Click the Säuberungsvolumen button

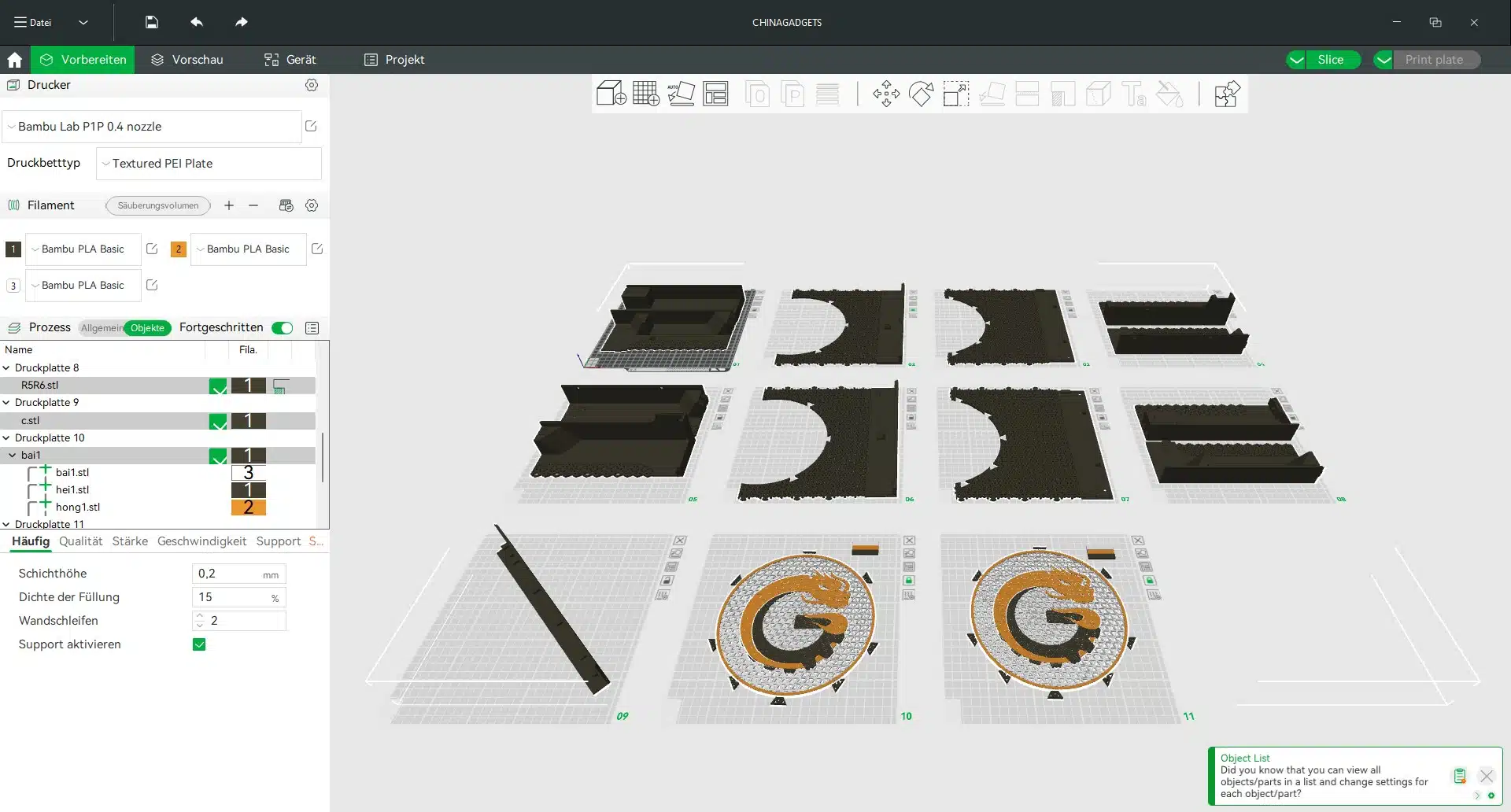coord(158,205)
